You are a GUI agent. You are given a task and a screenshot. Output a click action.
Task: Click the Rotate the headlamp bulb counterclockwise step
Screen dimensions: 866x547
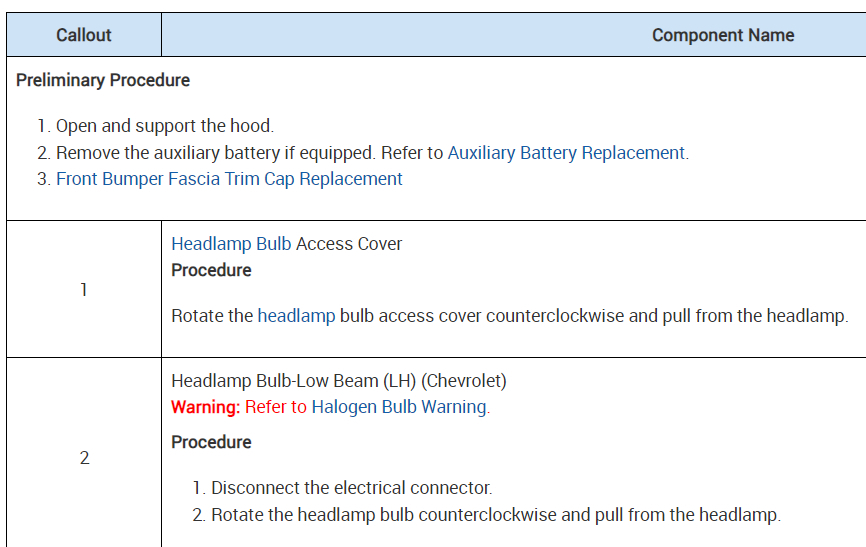coord(495,515)
